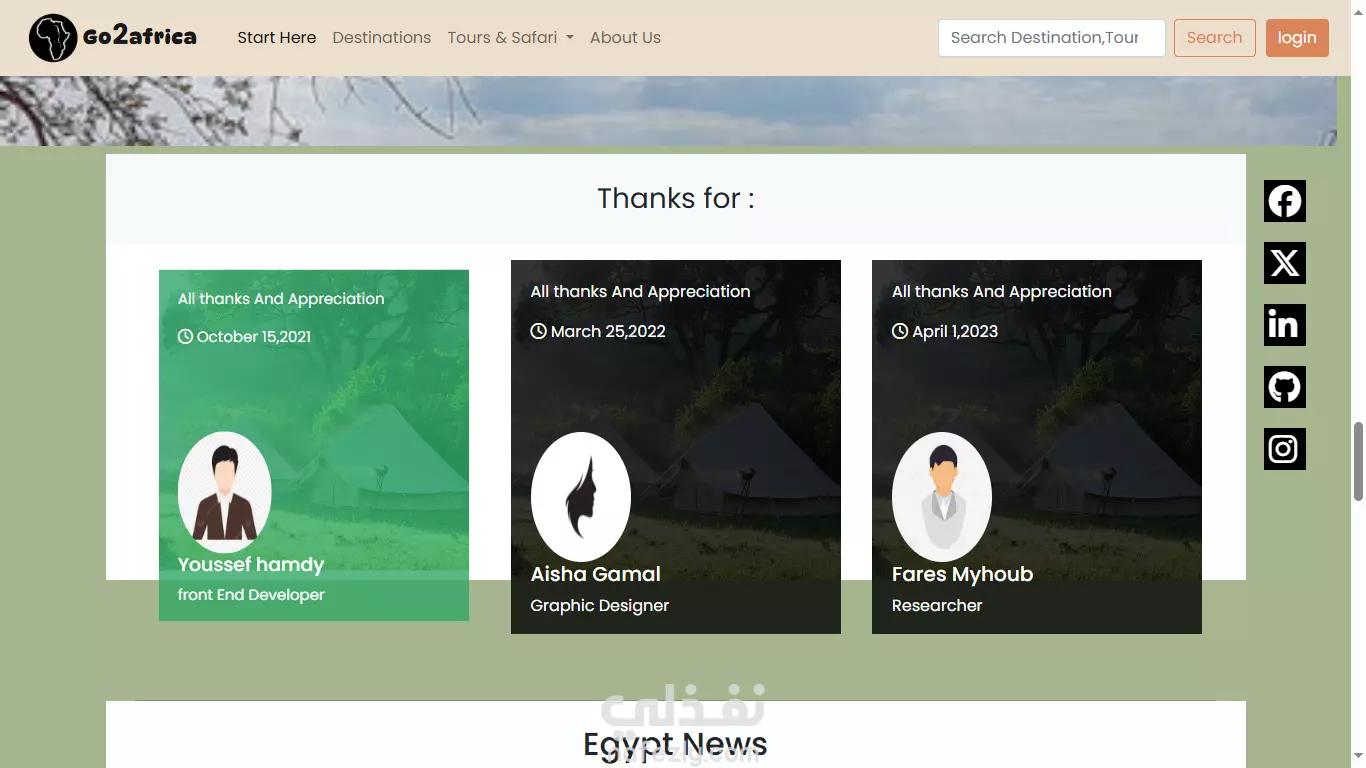Open the About Us page link
1366x768 pixels.
pos(625,38)
